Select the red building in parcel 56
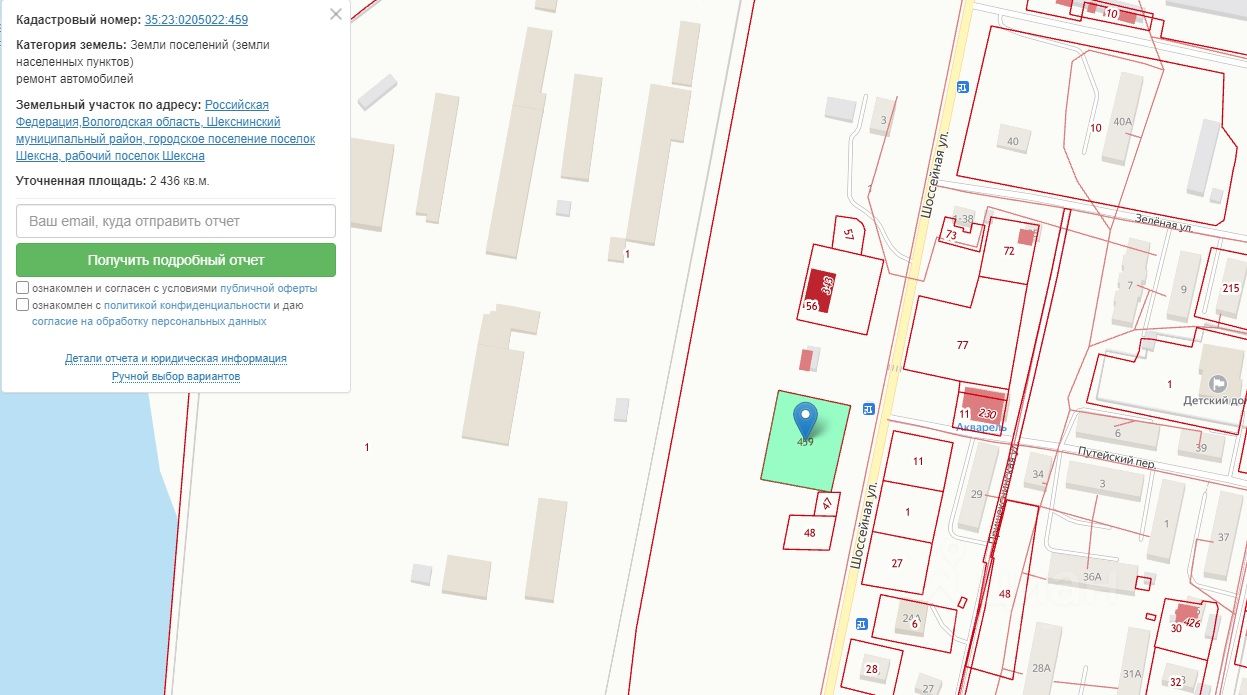This screenshot has height=695, width=1247. tap(821, 291)
